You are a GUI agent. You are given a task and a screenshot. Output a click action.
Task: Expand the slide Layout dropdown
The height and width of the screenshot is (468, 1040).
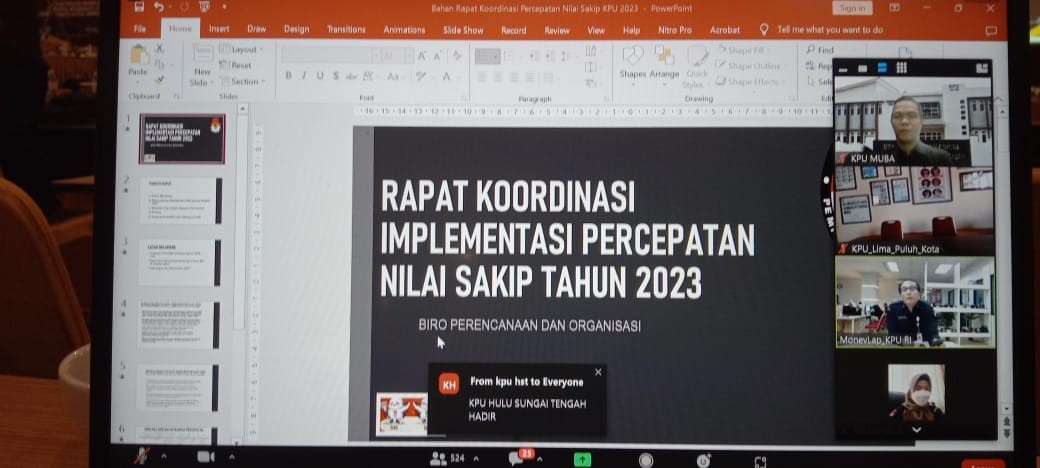click(x=241, y=49)
